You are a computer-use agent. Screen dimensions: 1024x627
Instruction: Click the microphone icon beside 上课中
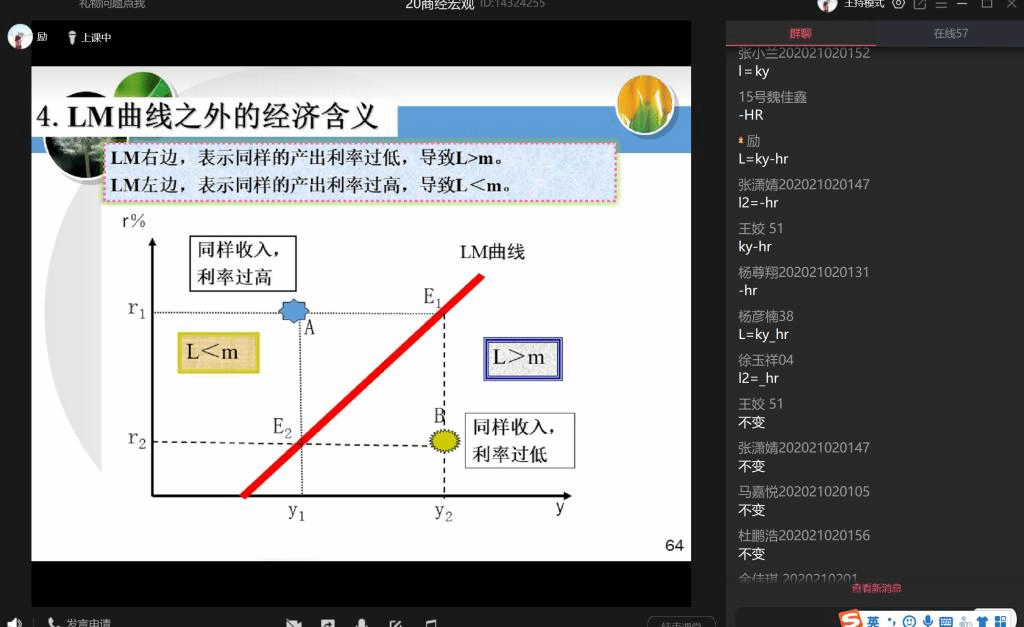click(72, 38)
